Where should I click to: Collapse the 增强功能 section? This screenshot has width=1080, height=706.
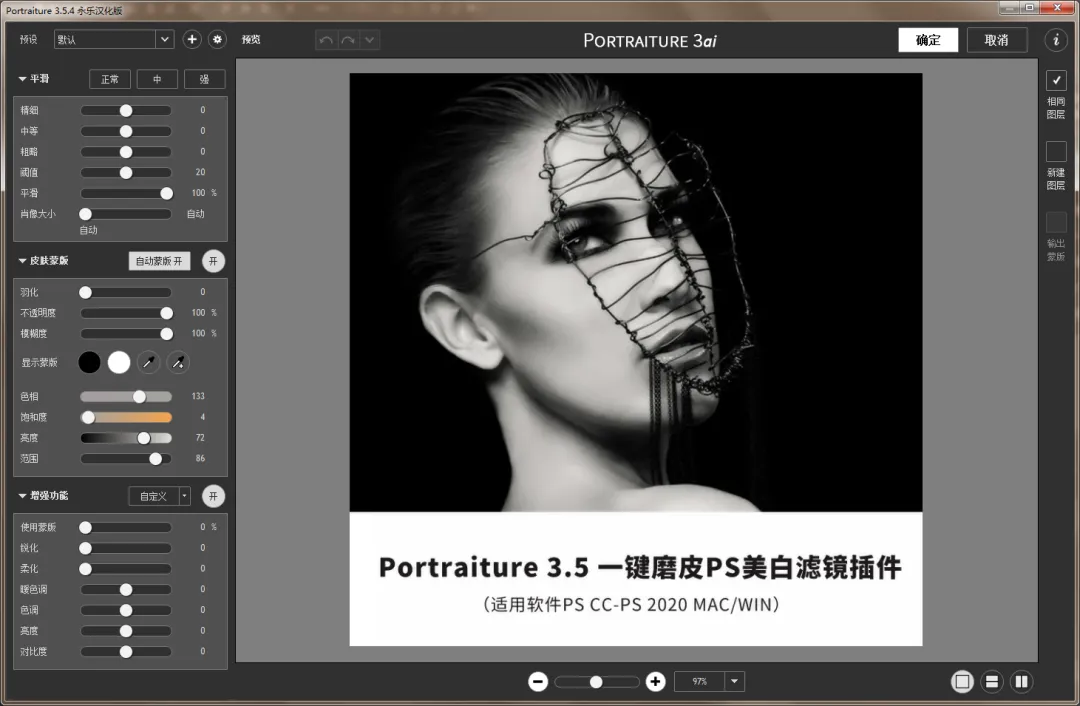[22, 496]
